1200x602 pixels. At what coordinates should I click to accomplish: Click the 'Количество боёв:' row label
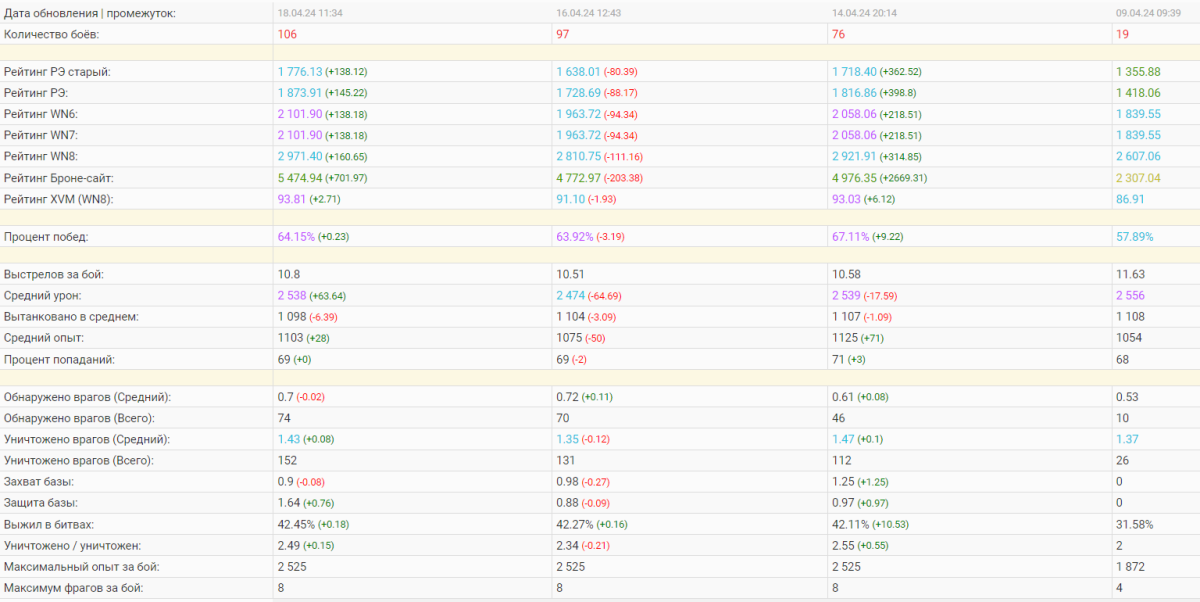point(51,34)
